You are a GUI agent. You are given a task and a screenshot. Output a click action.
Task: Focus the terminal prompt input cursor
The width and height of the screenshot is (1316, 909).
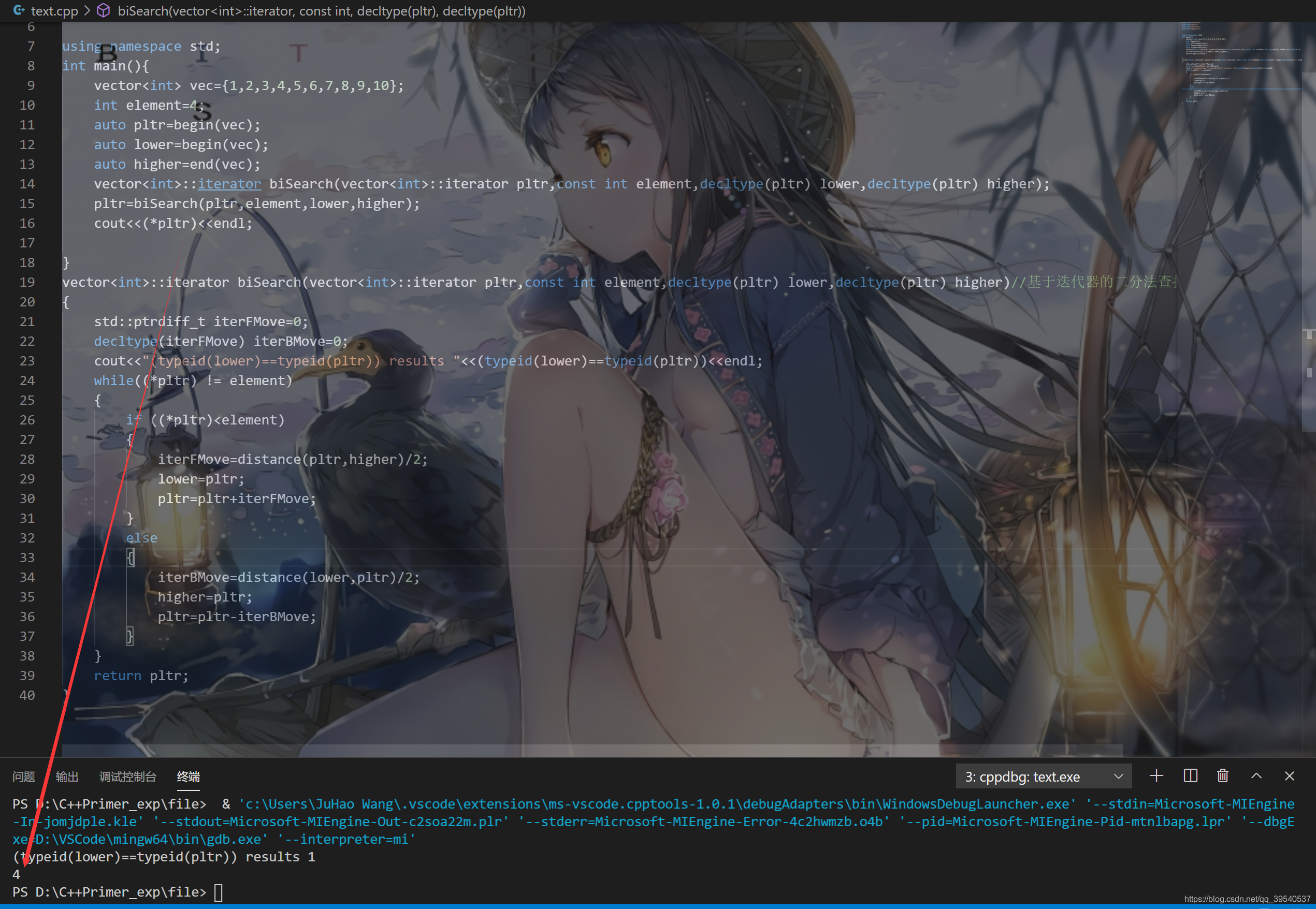tap(218, 892)
